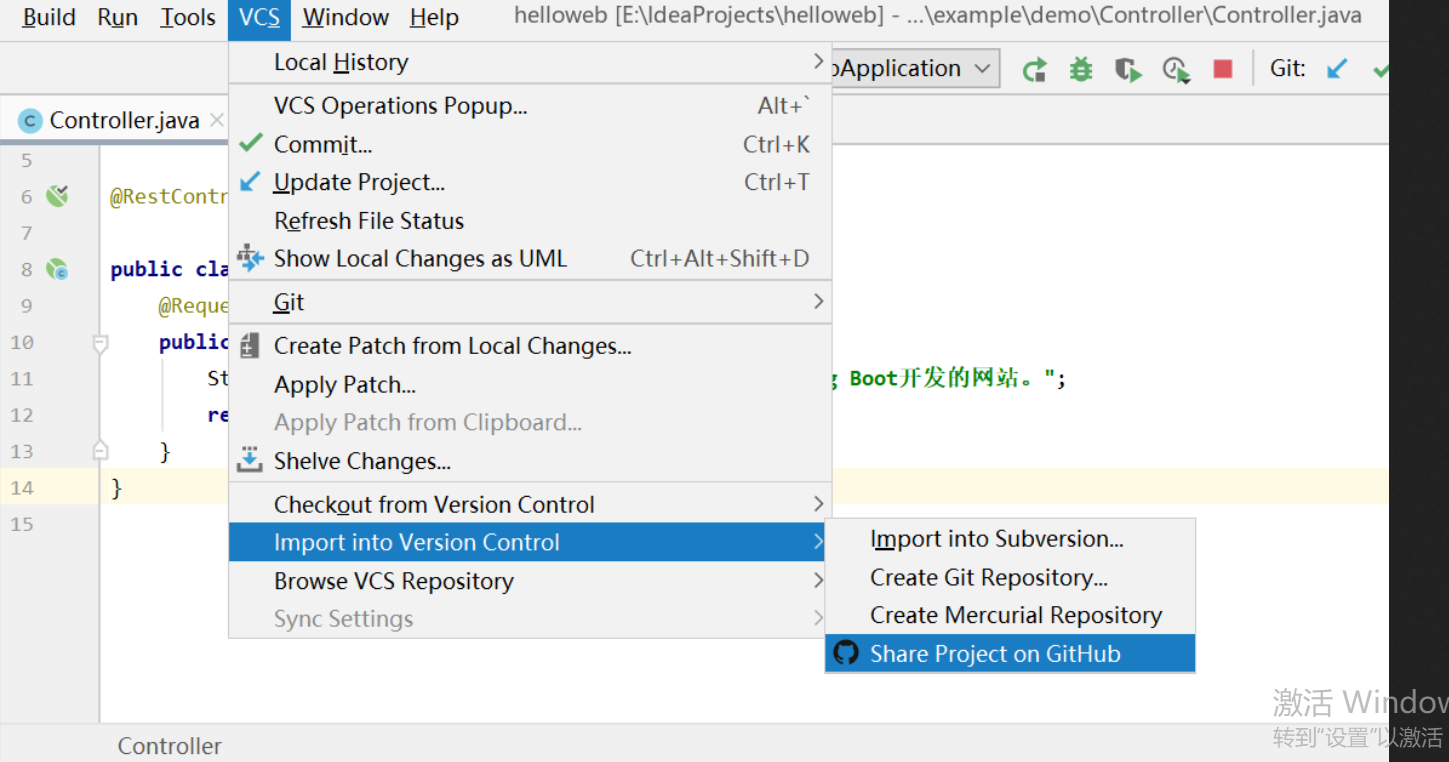1449x762 pixels.
Task: Click the gutter class icon on line 8
Action: pyautogui.click(x=57, y=269)
